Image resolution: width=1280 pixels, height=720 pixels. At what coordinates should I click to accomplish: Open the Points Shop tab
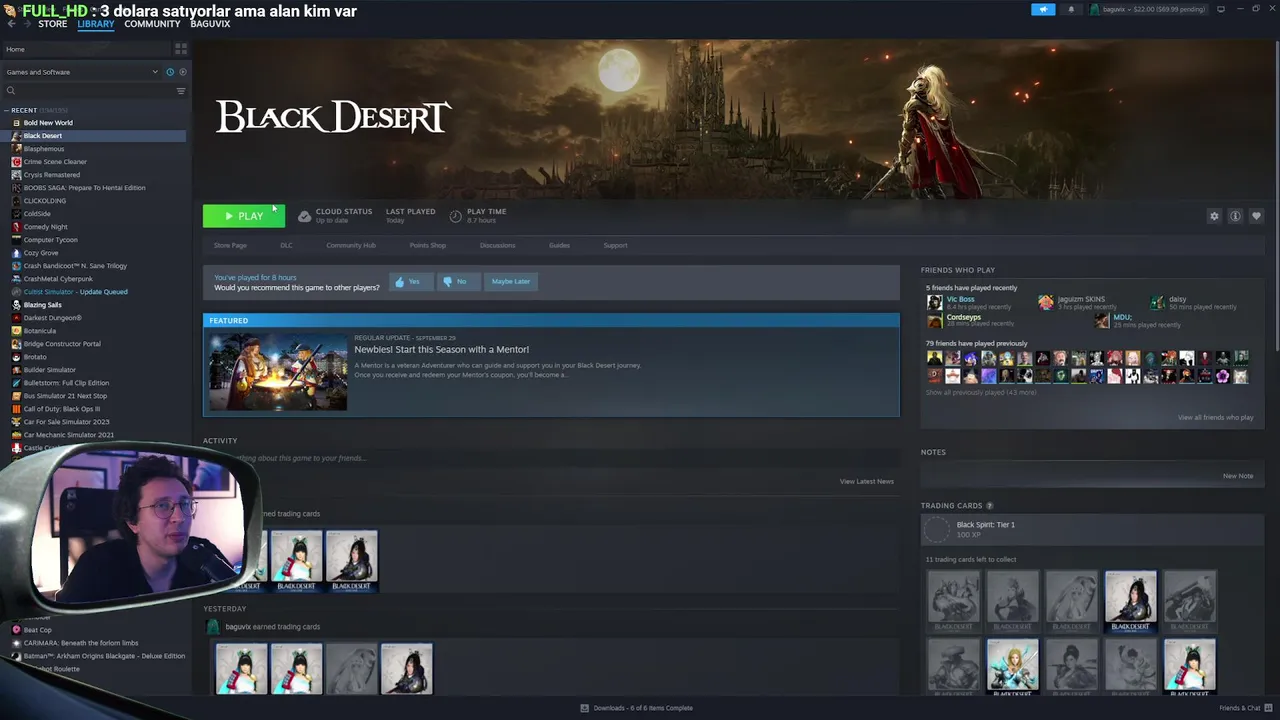click(x=428, y=245)
